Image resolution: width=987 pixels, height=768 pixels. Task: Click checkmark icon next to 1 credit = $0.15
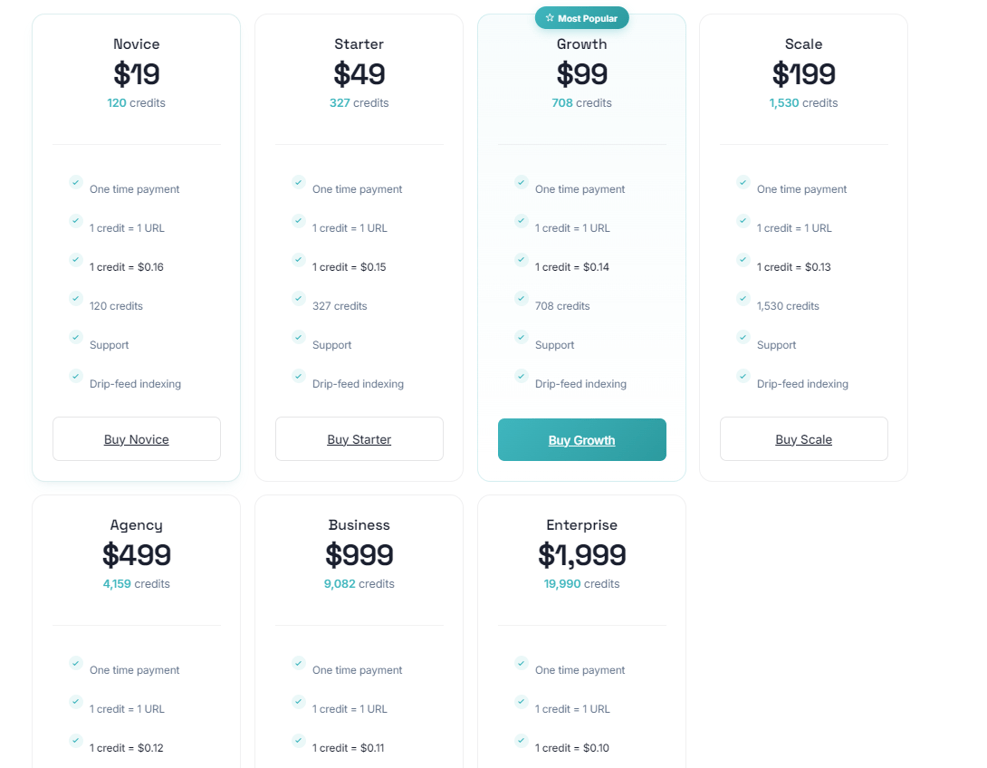pyautogui.click(x=298, y=260)
